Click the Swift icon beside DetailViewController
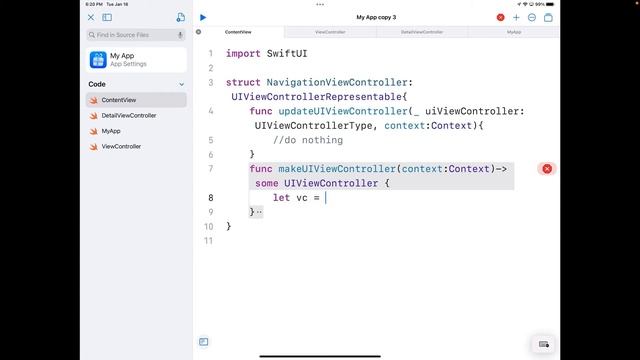Viewport: 640px width, 360px height. (94, 116)
